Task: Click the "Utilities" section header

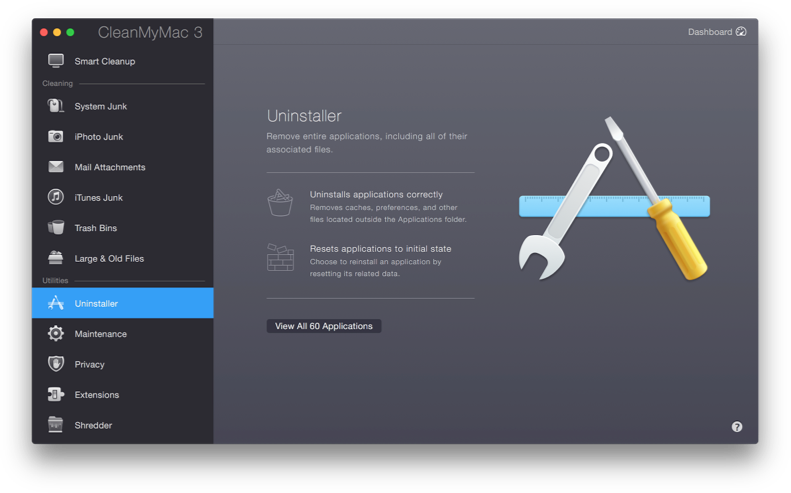Action: pos(55,280)
